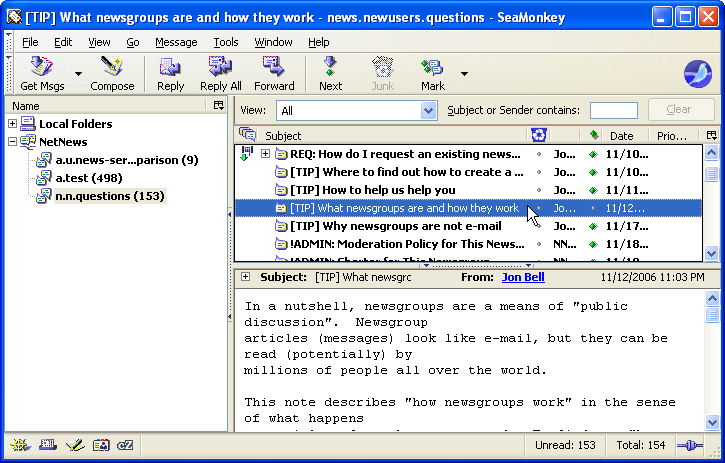Image resolution: width=725 pixels, height=463 pixels.
Task: Open the Message menu
Action: click(176, 42)
